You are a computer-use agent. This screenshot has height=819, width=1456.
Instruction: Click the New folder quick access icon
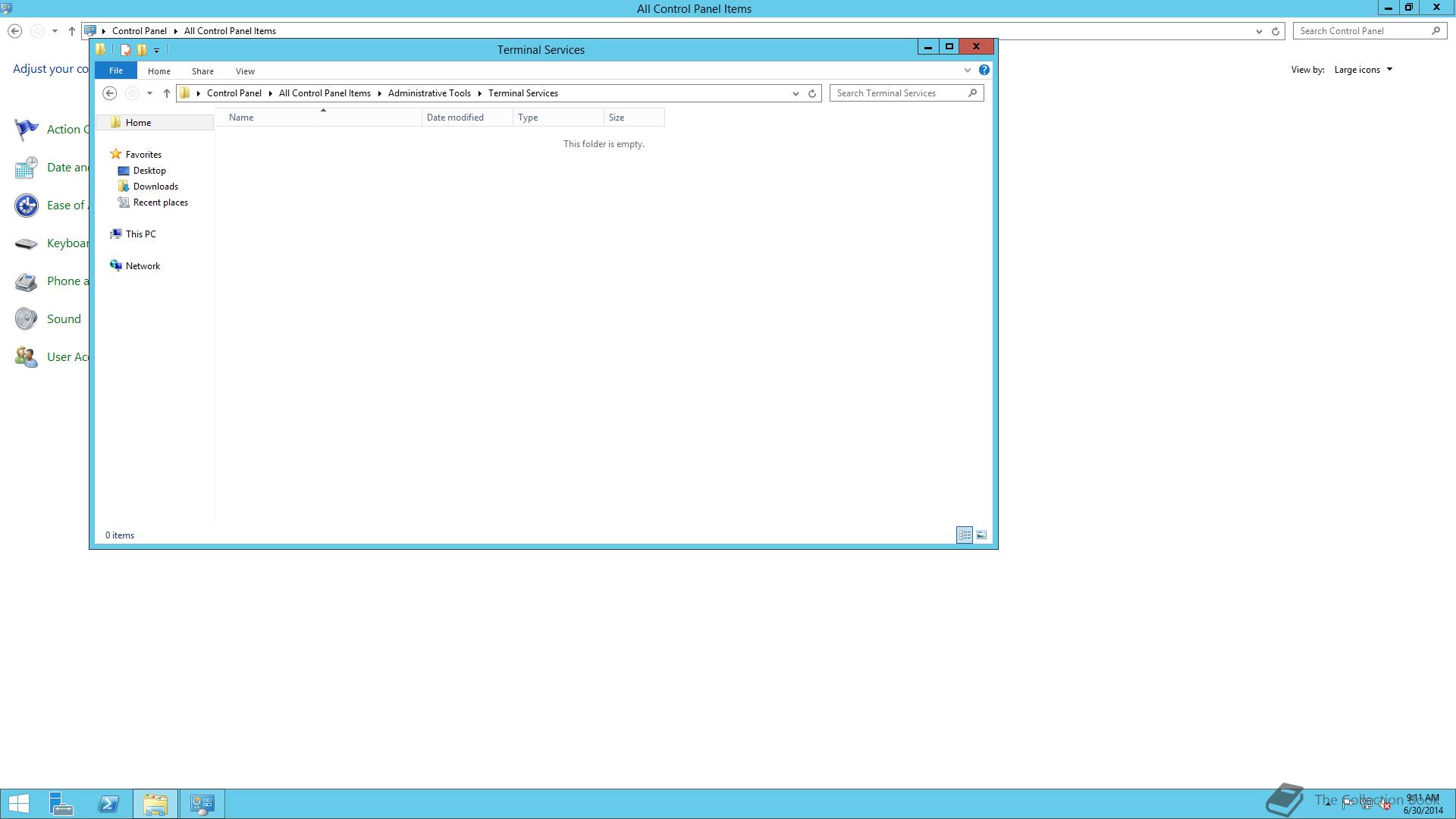coord(142,50)
